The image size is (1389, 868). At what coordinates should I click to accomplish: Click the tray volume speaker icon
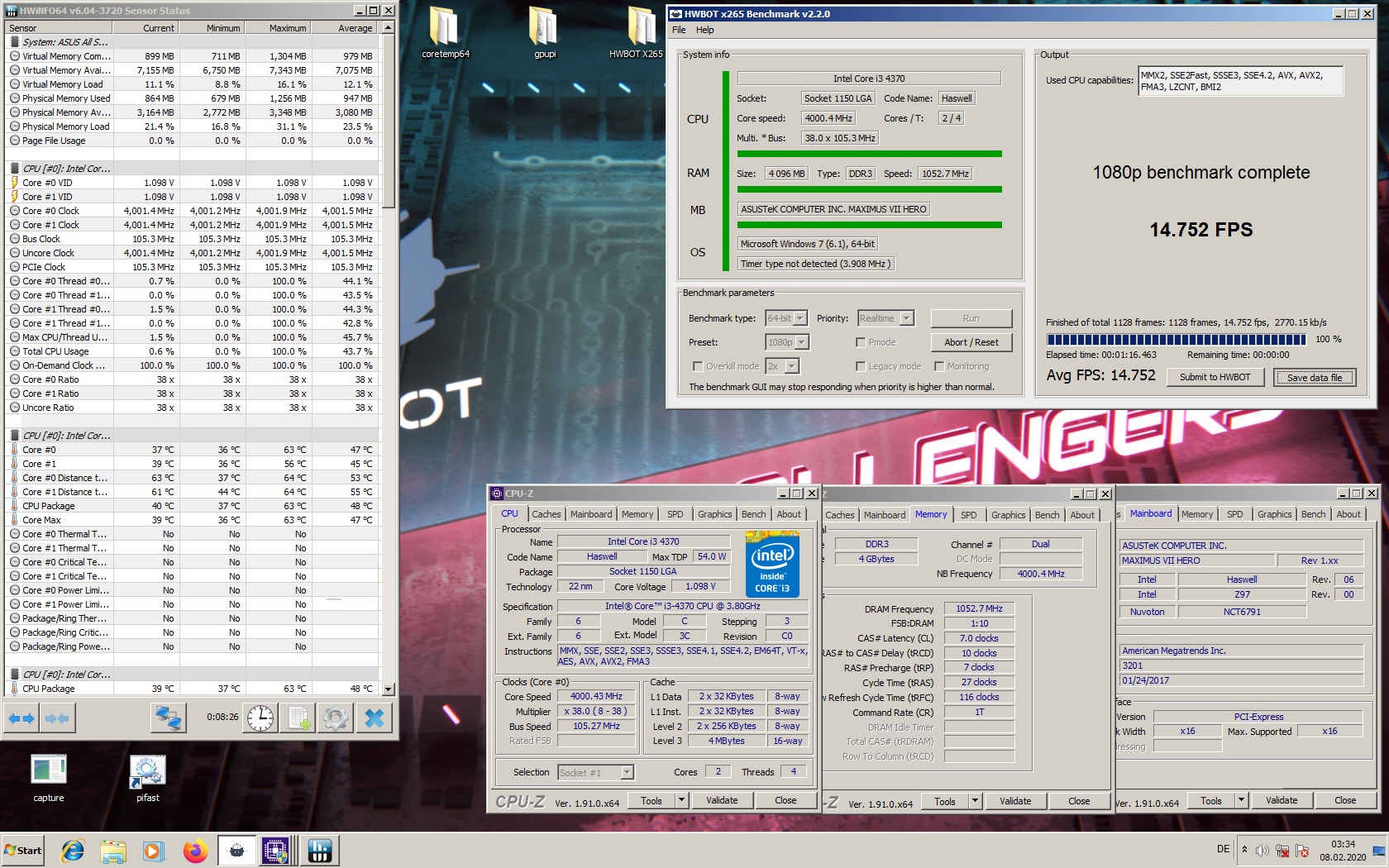[x=1263, y=851]
